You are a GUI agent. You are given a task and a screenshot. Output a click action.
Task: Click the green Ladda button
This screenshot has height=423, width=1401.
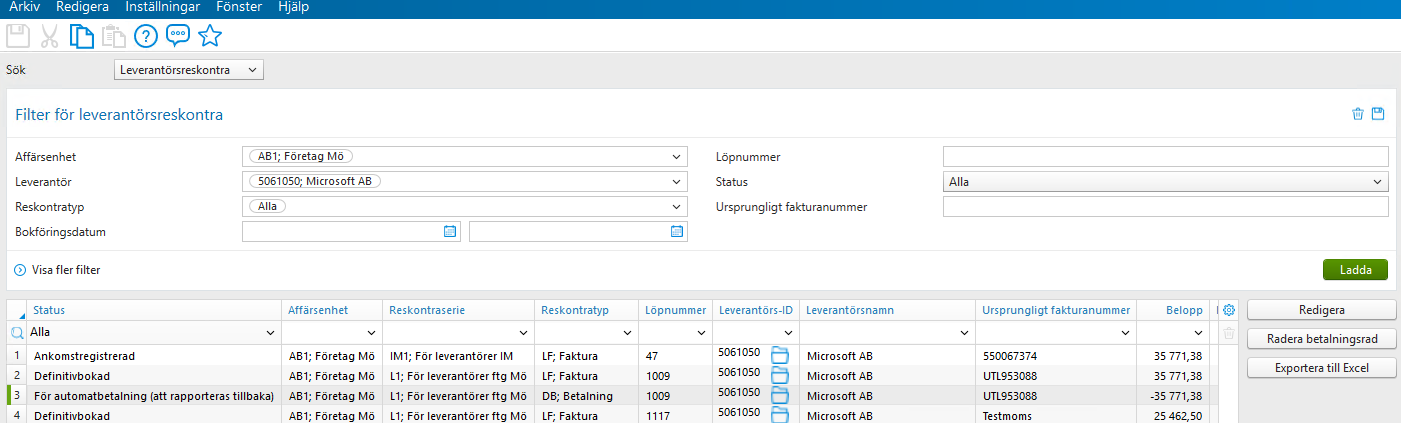tap(1355, 270)
